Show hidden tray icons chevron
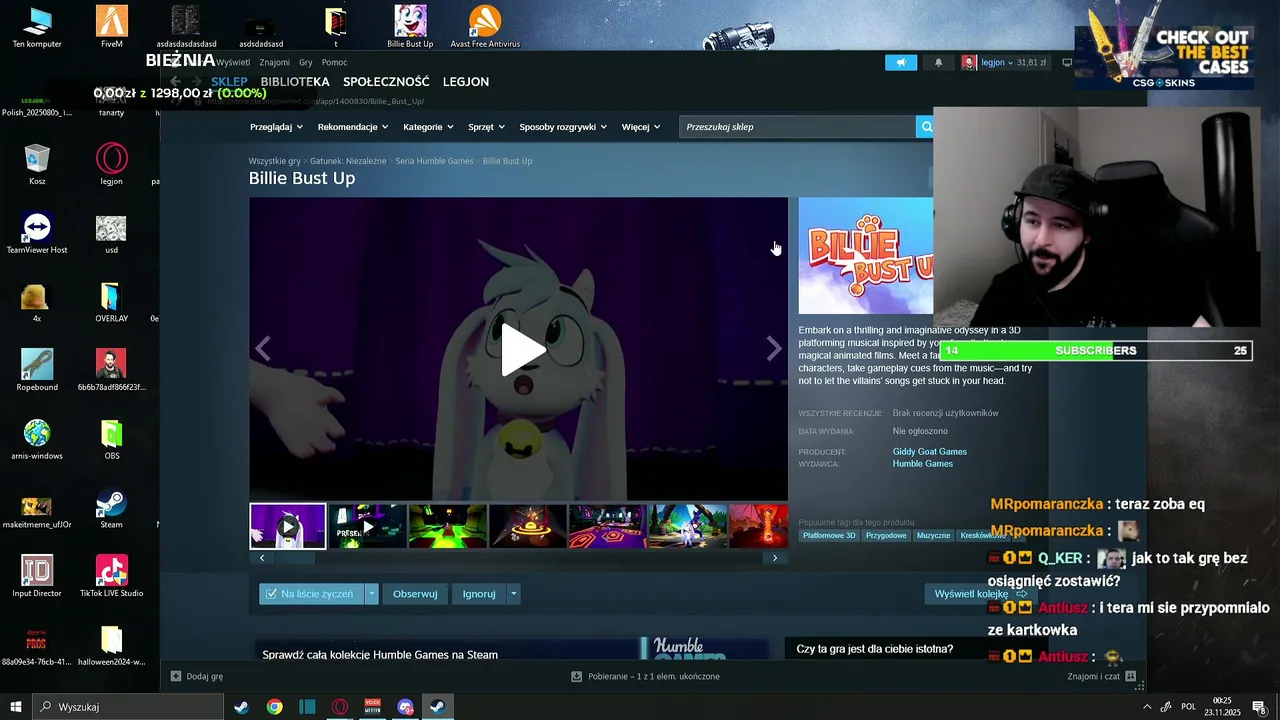The width and height of the screenshot is (1280, 720). coord(1146,707)
